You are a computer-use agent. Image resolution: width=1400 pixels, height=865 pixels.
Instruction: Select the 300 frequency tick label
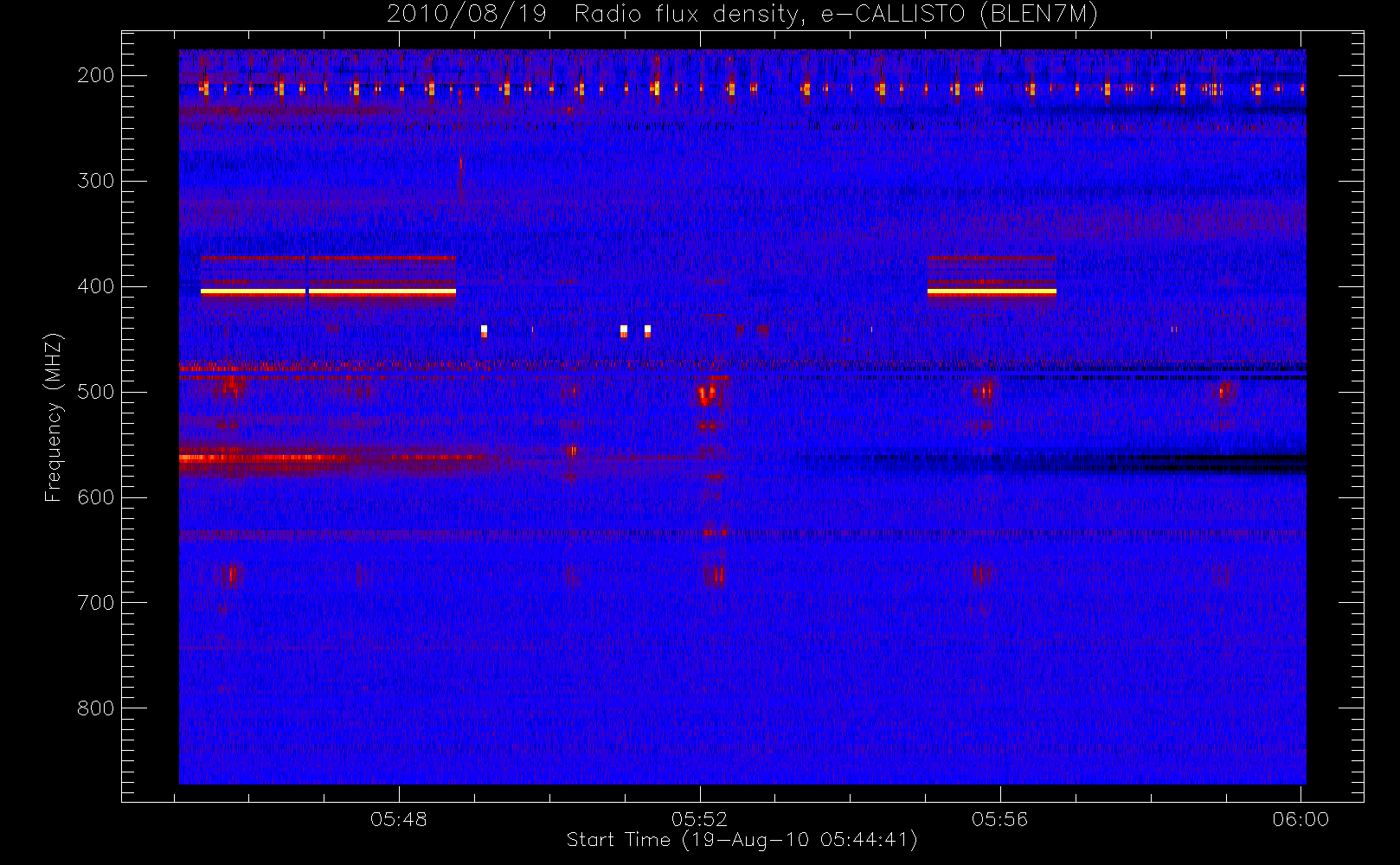click(95, 181)
